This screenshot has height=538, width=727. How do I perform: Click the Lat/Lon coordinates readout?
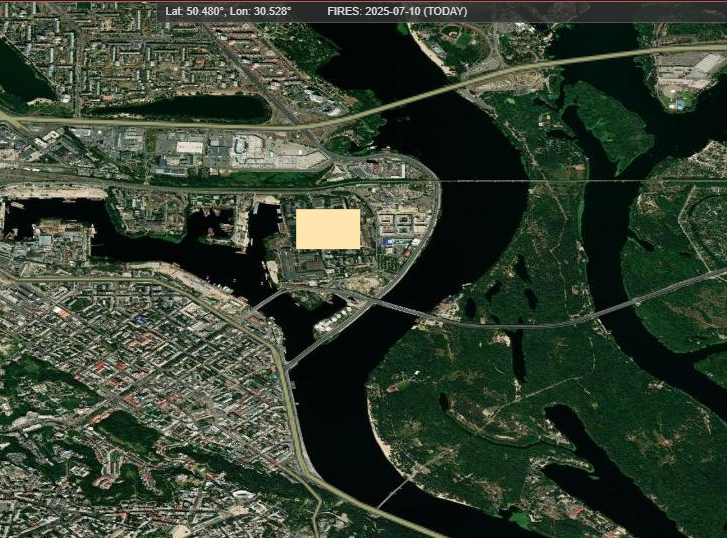point(228,12)
